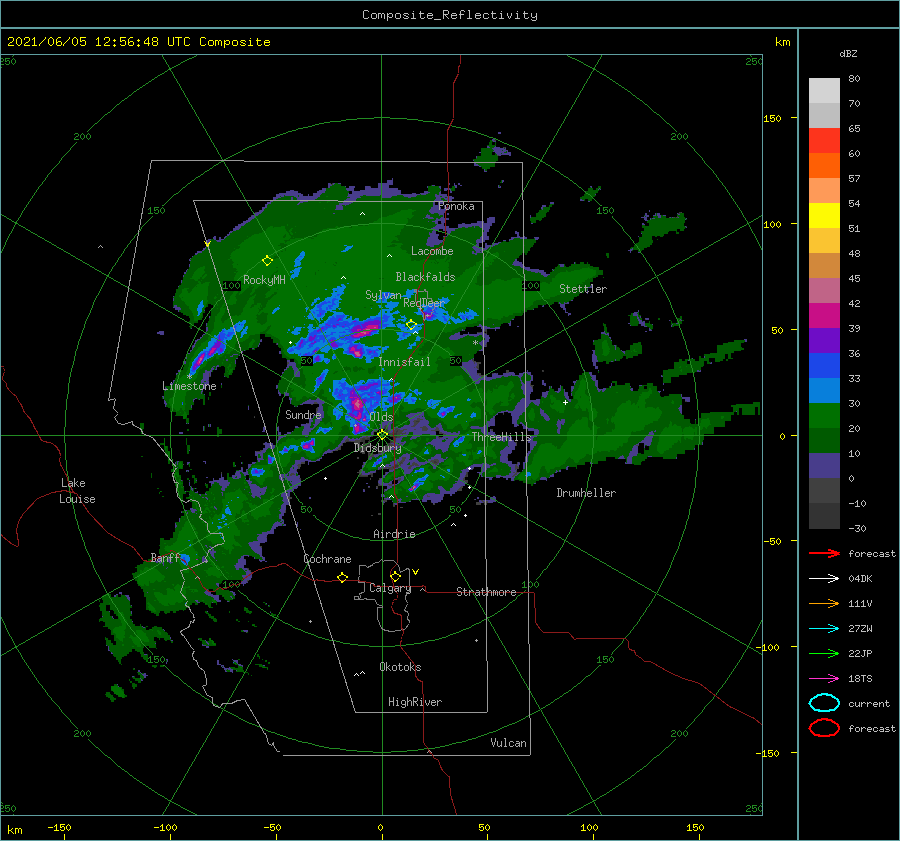Click the 2021/06/05 12:56:48 UTC timestamp

click(x=99, y=42)
